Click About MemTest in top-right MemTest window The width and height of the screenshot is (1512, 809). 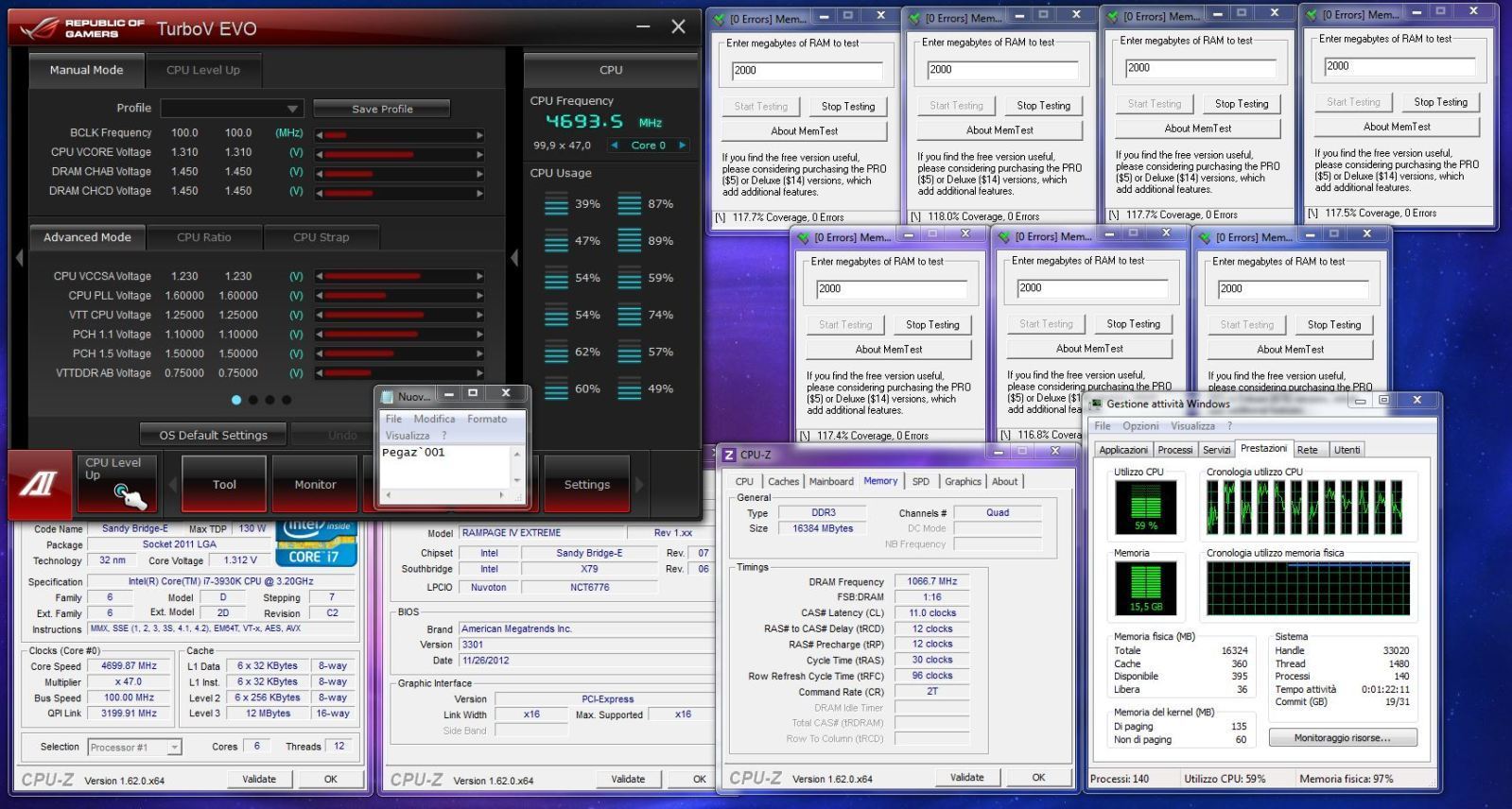[1397, 127]
